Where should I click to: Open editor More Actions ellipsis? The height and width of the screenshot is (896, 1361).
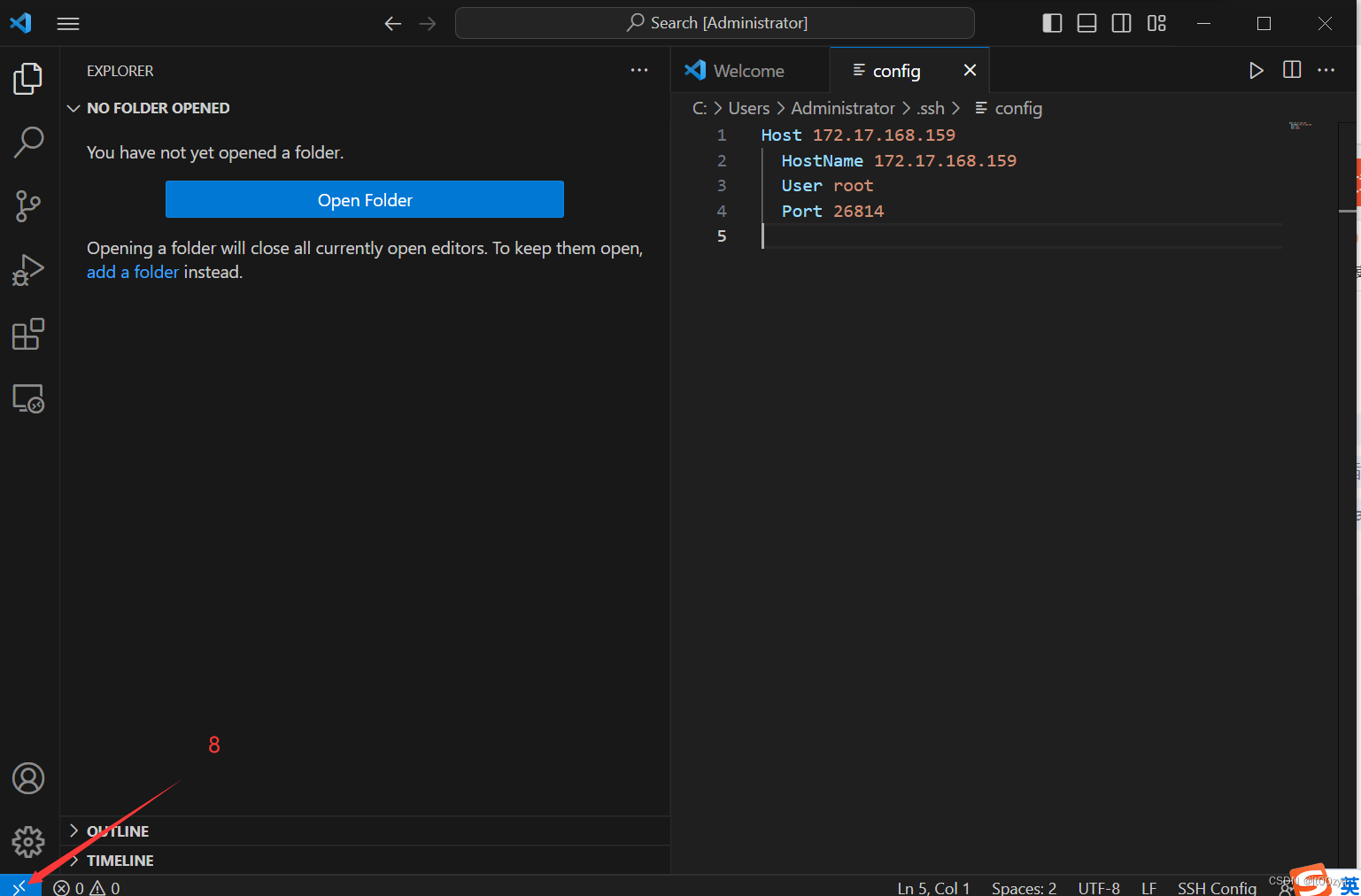(x=1326, y=70)
